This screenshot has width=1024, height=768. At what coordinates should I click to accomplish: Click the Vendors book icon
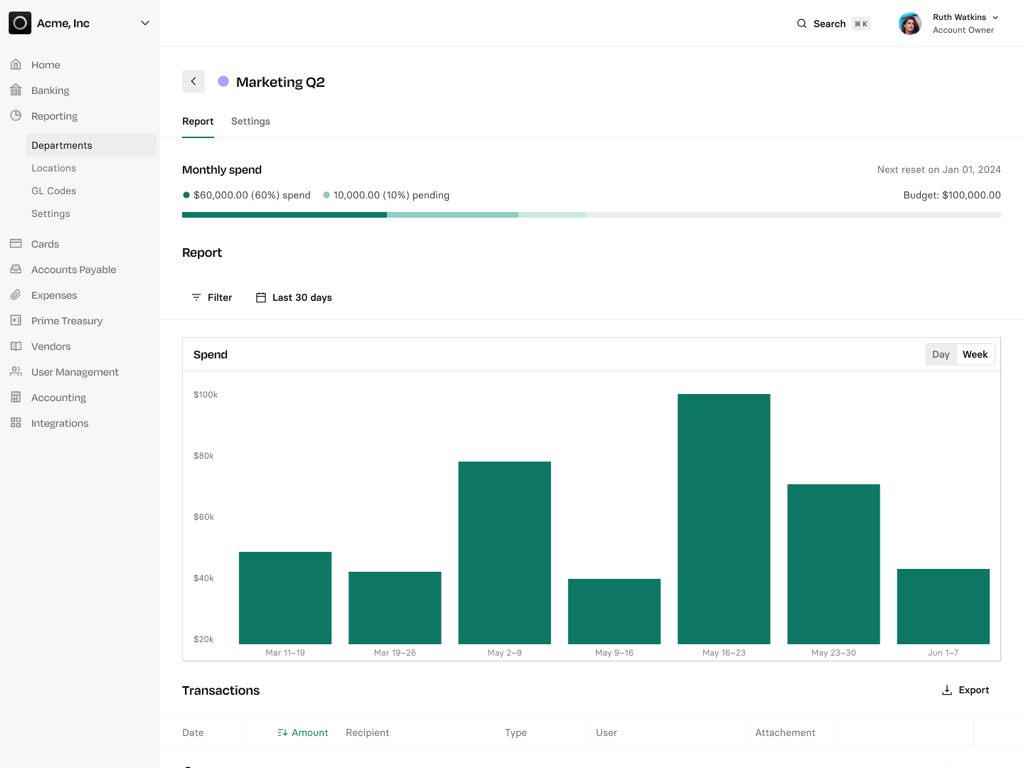click(x=16, y=346)
